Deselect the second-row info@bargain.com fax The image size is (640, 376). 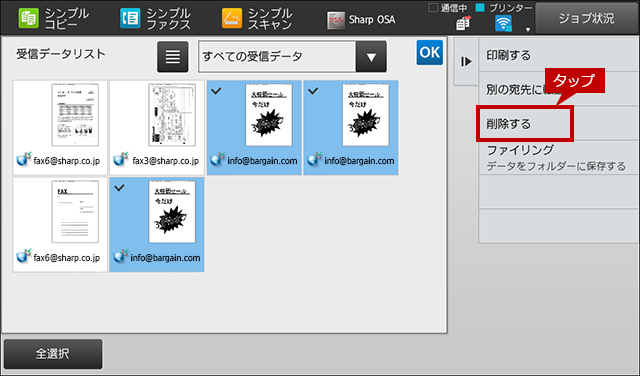[x=157, y=224]
